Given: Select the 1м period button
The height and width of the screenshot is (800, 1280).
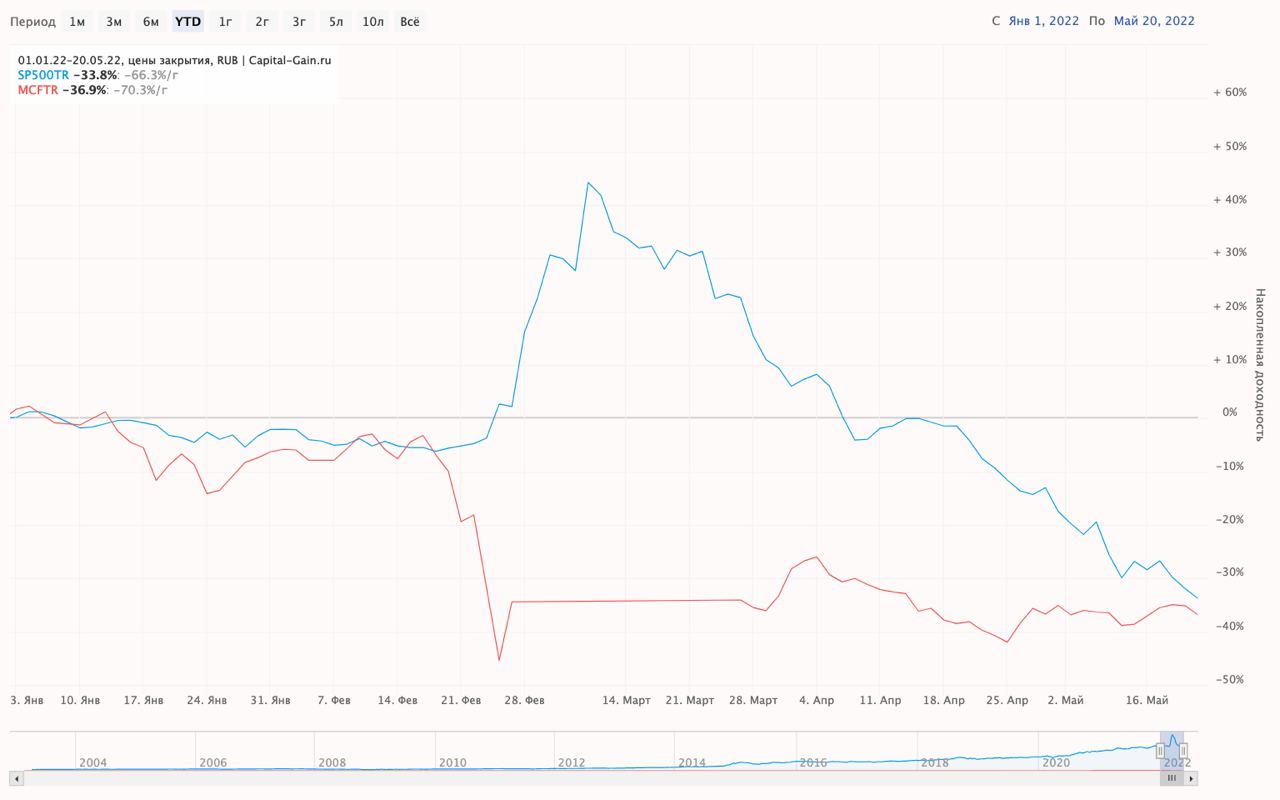Looking at the screenshot, I should (x=77, y=21).
